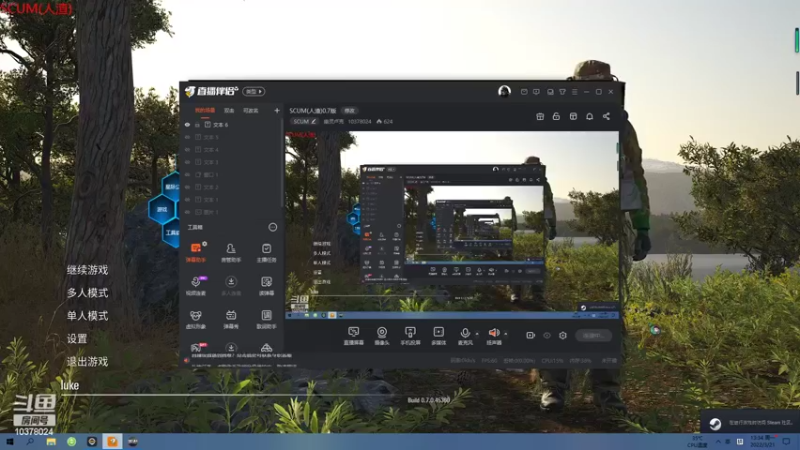Open the hamburger menu in title bar
This screenshot has width=800, height=450.
click(574, 92)
